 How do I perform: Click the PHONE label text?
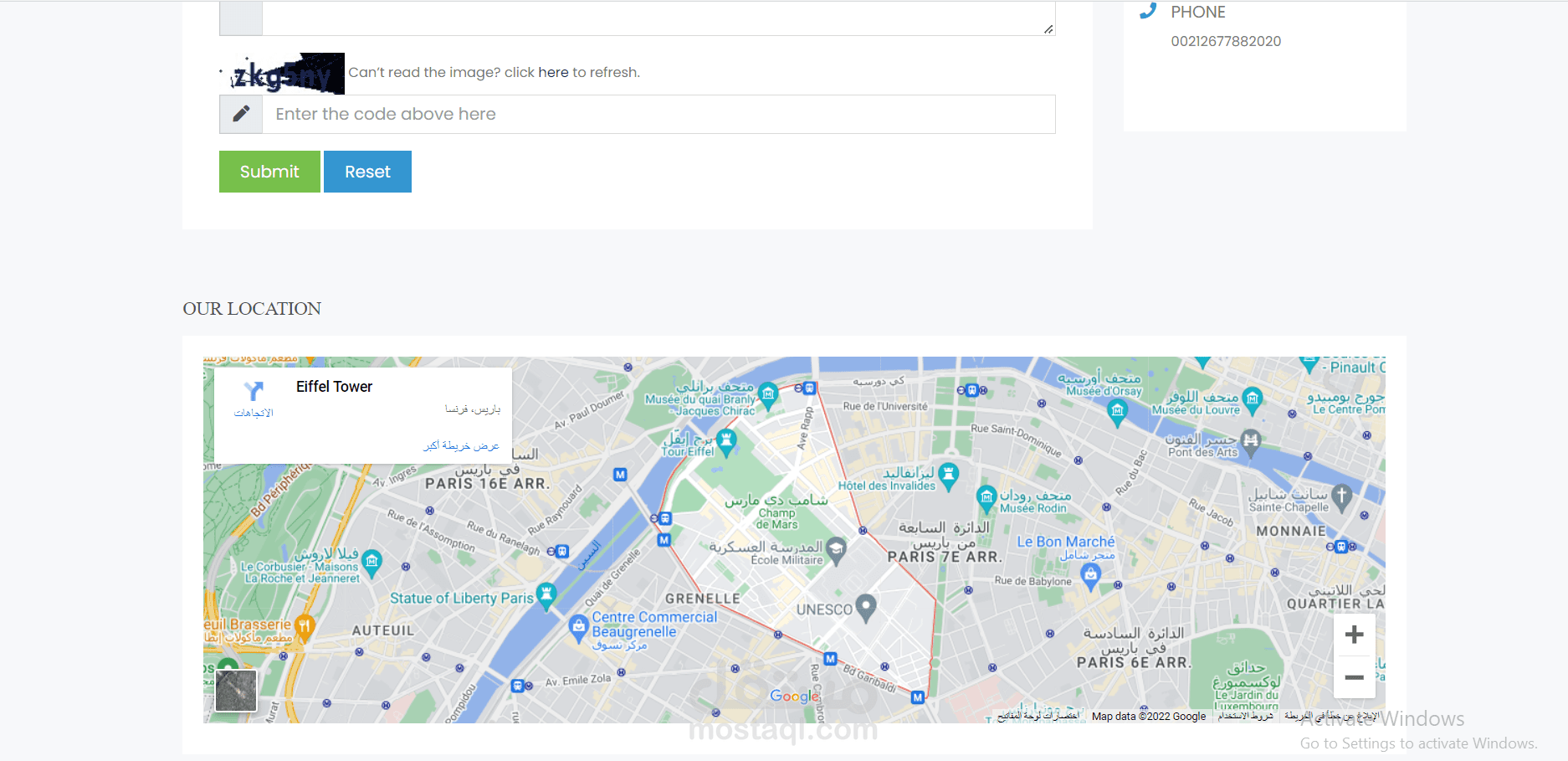[x=1198, y=13]
